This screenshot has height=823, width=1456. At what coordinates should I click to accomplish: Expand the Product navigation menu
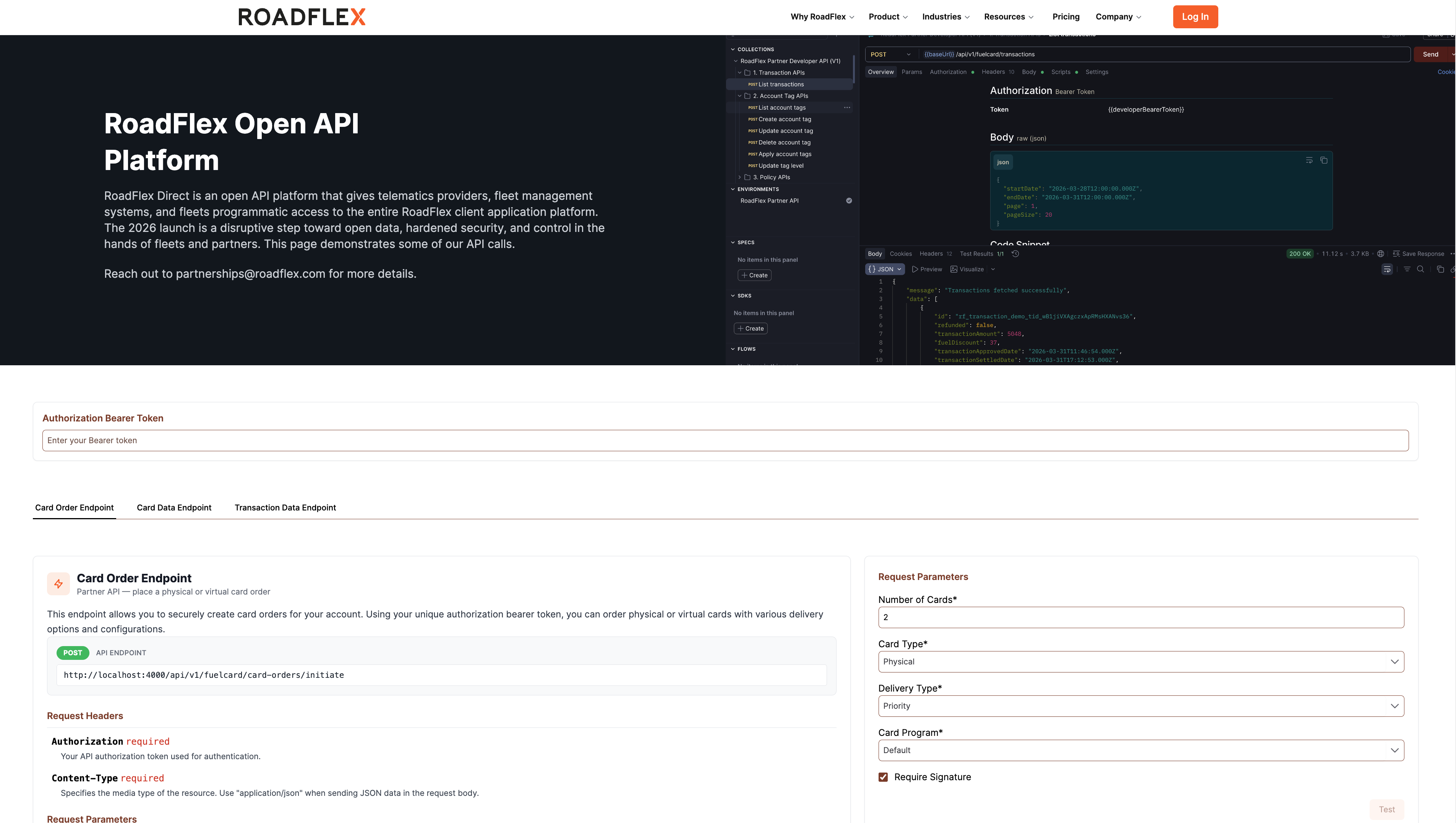[x=889, y=17]
